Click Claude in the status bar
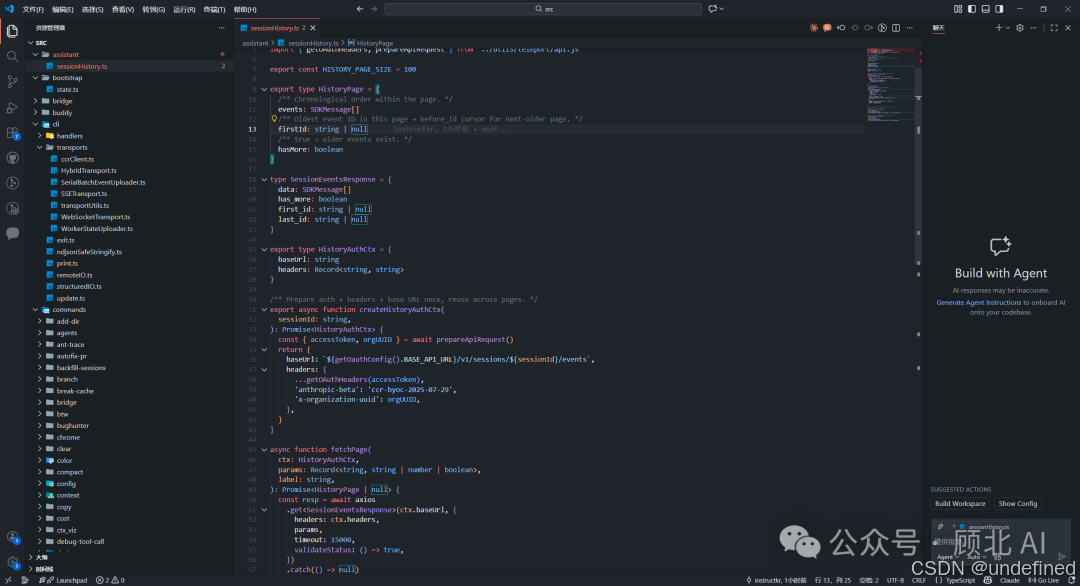Image resolution: width=1080 pixels, height=586 pixels. [1010, 580]
